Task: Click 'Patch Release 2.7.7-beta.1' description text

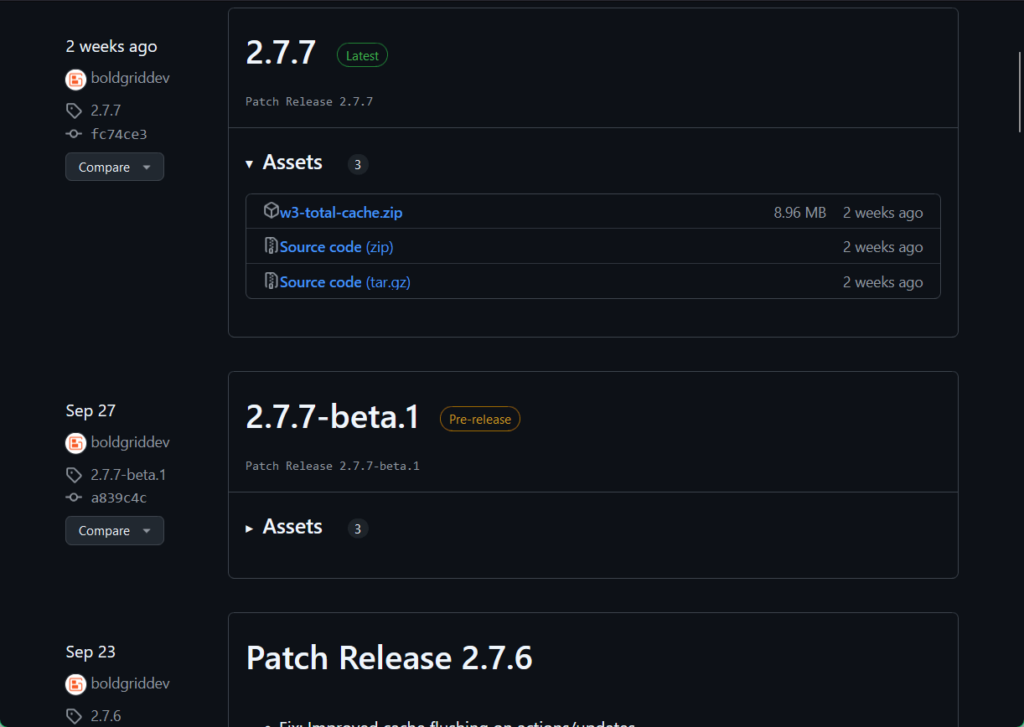Action: [332, 466]
